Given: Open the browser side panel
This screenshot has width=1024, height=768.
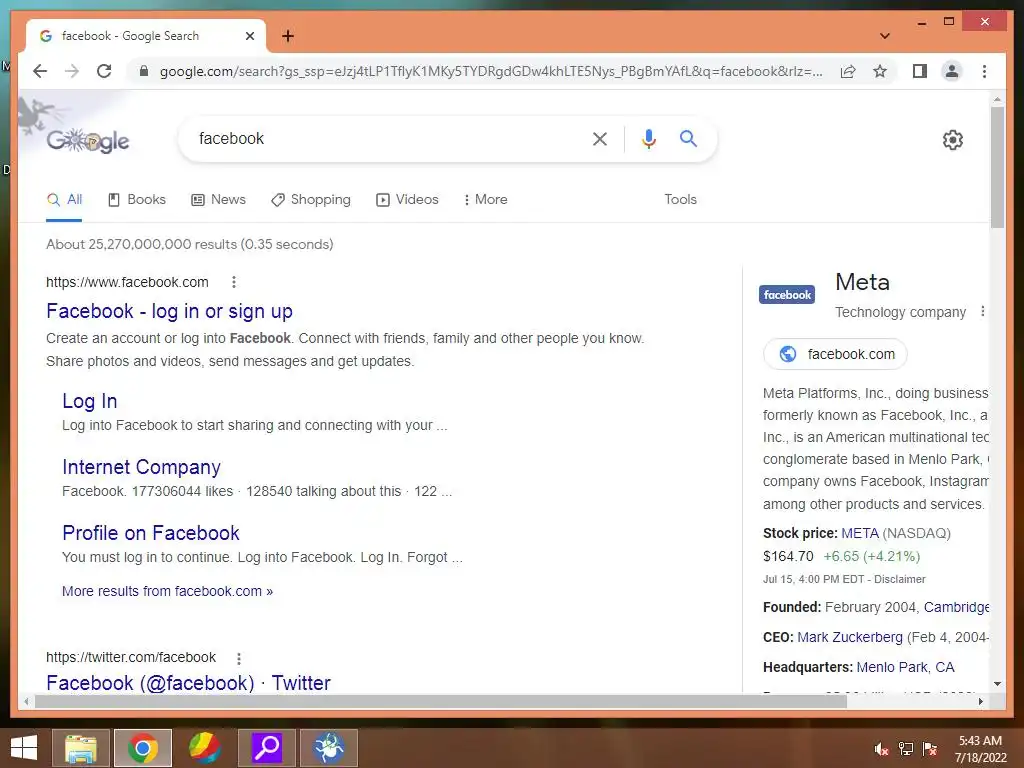Looking at the screenshot, I should (920, 71).
